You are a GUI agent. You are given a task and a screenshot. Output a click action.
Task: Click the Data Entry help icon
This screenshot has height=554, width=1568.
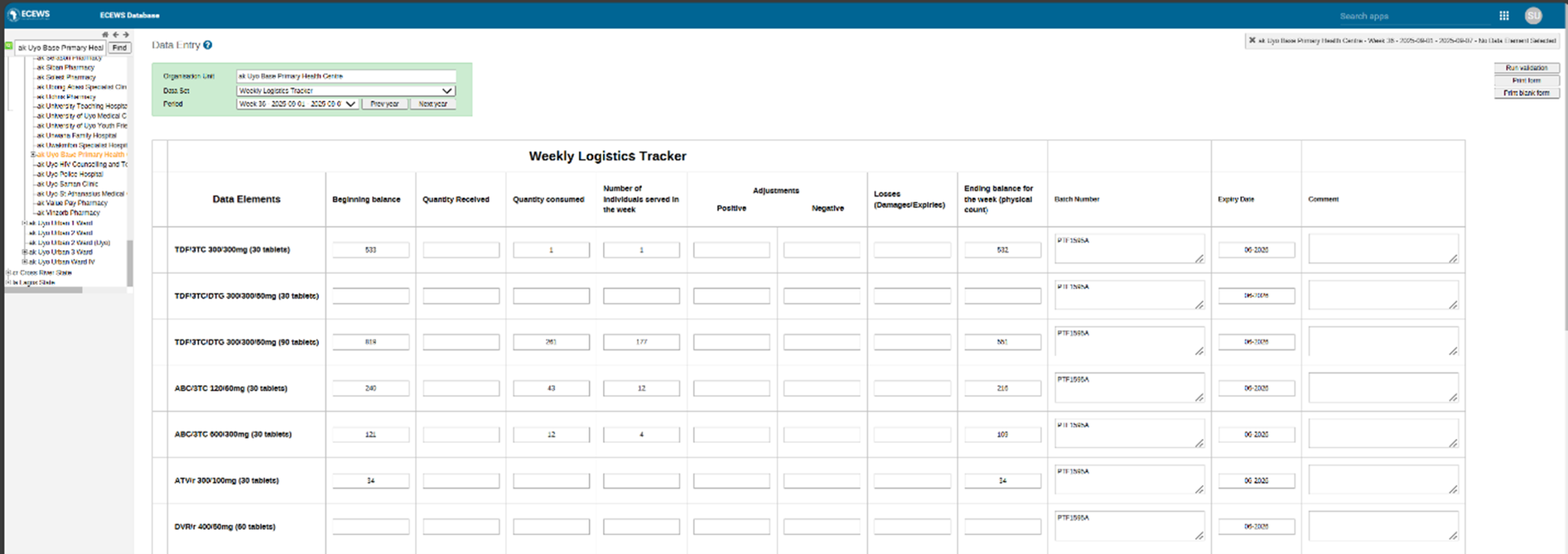click(208, 45)
